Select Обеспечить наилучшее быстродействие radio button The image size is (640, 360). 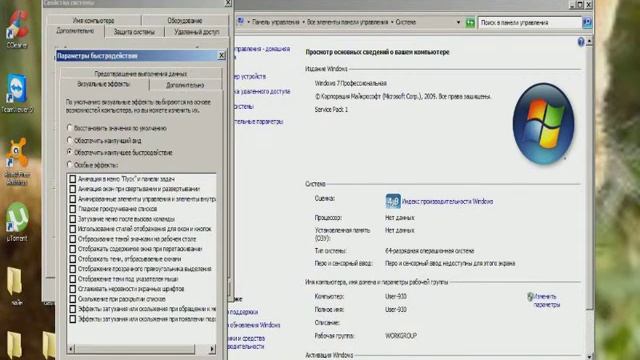(x=69, y=152)
